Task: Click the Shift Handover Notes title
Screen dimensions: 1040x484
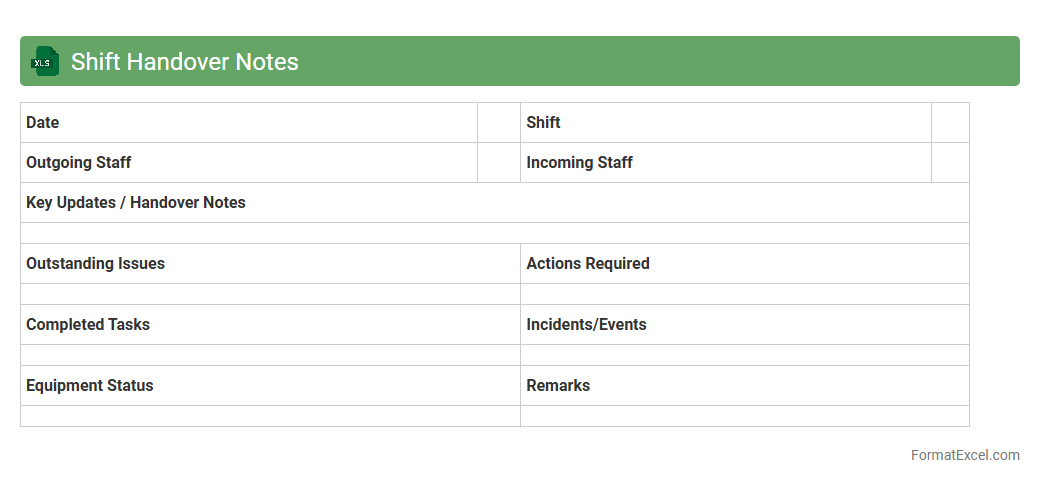Action: point(185,62)
